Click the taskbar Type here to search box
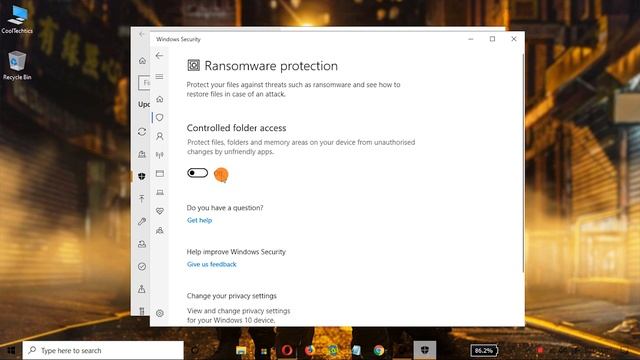The height and width of the screenshot is (360, 640). click(103, 350)
